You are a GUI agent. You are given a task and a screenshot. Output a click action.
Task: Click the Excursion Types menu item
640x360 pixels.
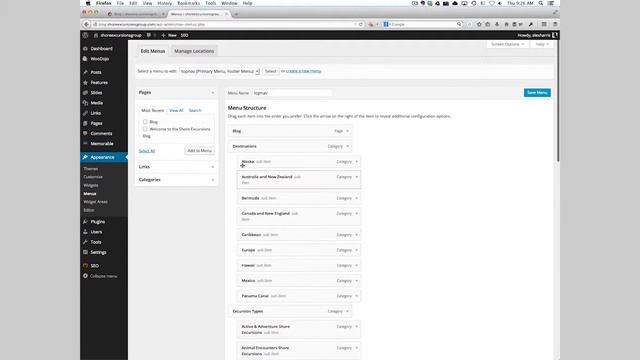point(290,311)
